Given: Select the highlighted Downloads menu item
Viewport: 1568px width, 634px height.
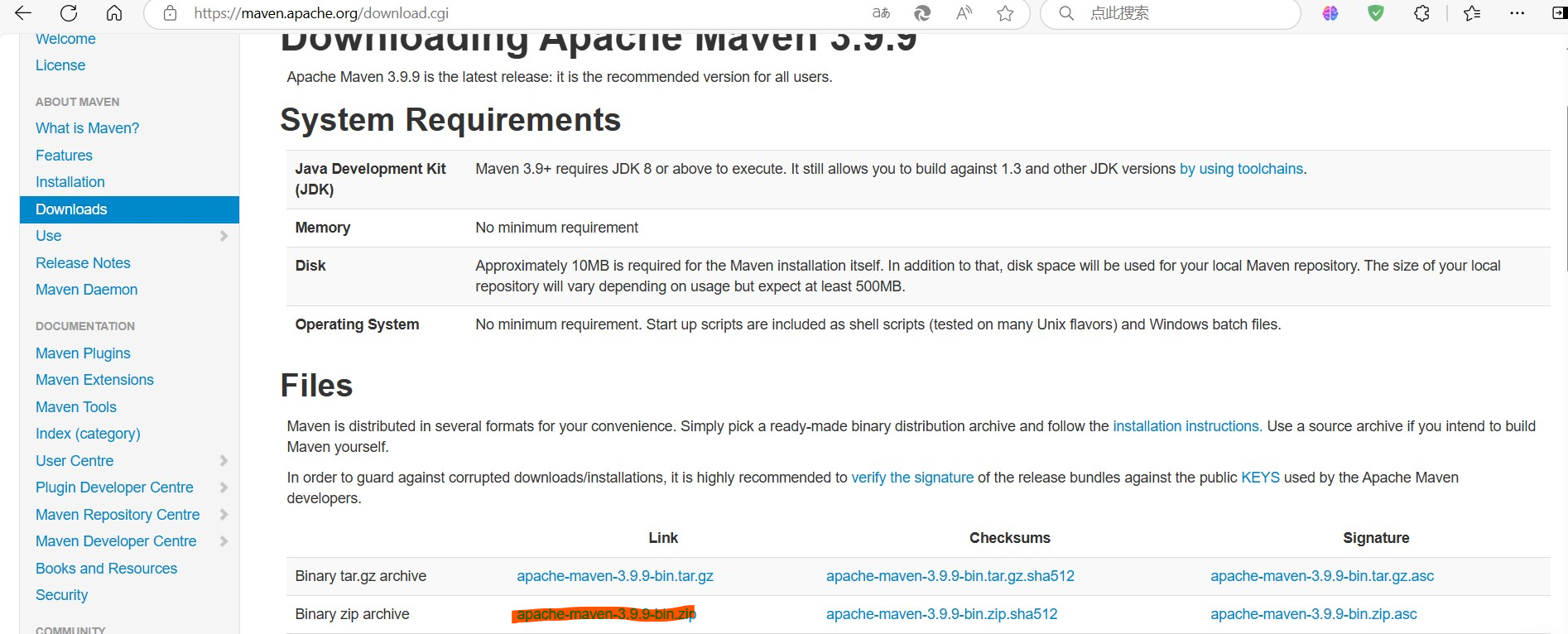Looking at the screenshot, I should [x=129, y=209].
